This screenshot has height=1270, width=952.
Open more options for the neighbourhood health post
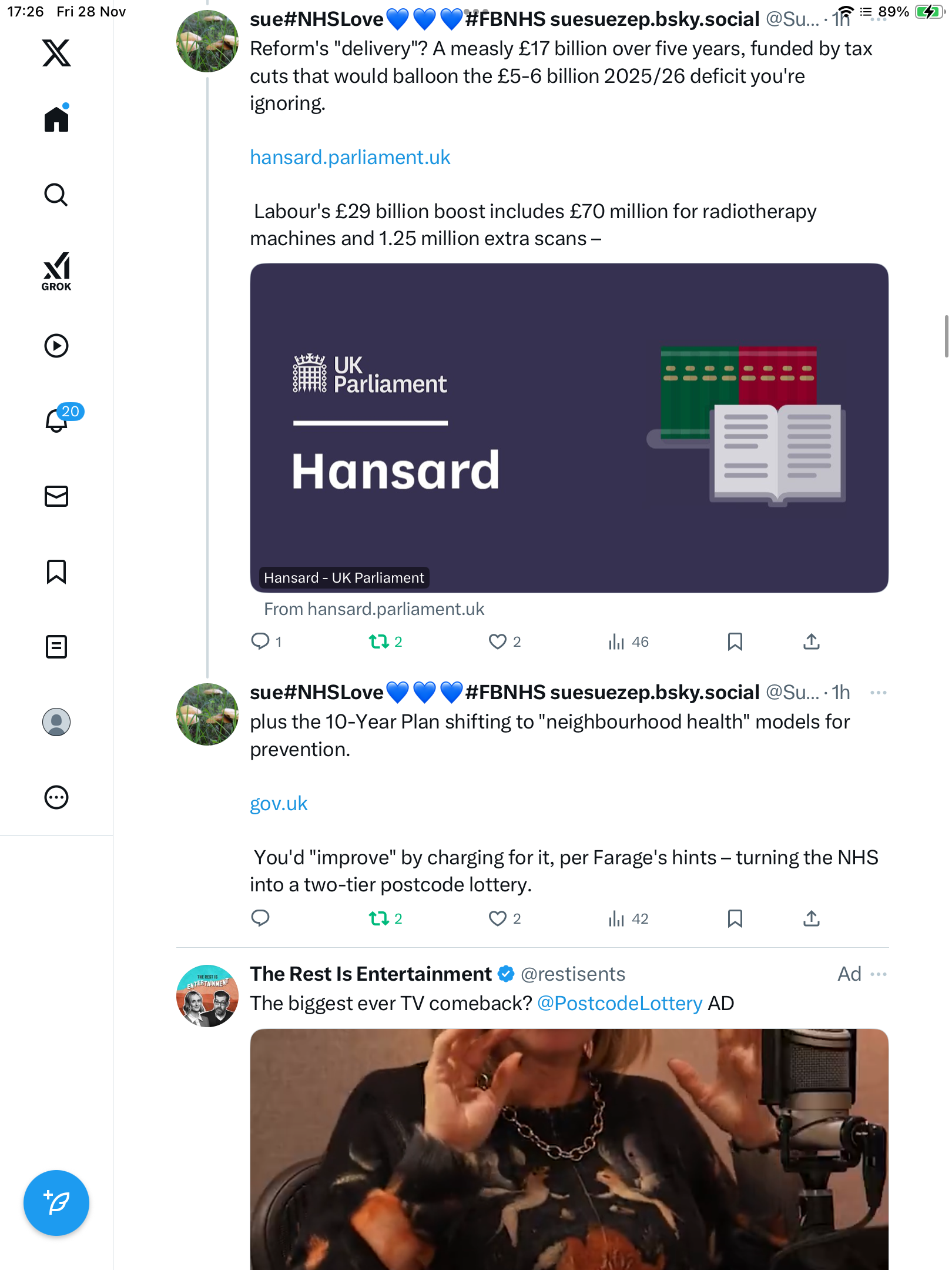[878, 693]
